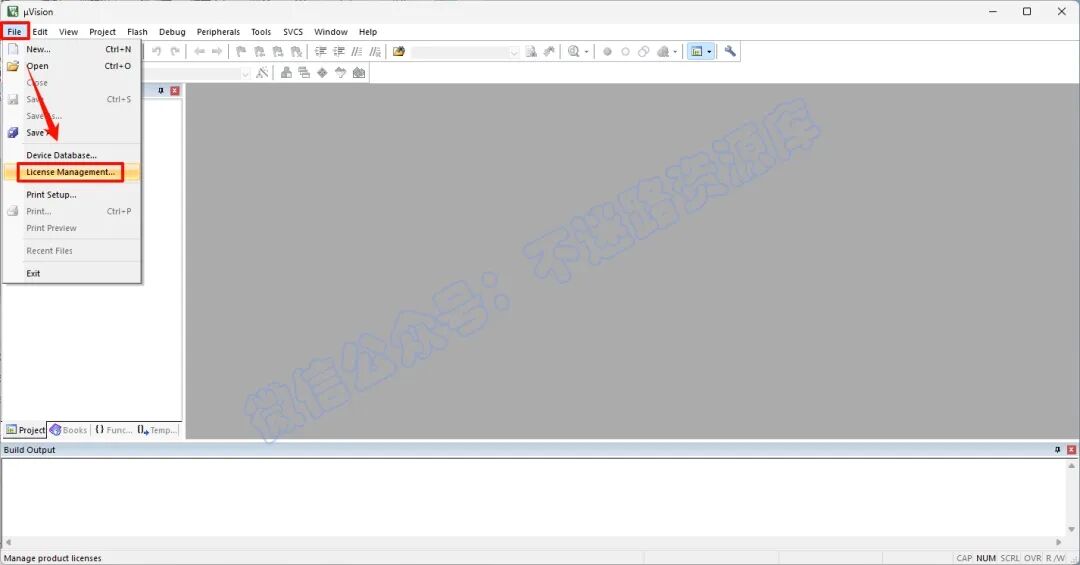Open the Project menu
This screenshot has width=1080, height=565.
(103, 32)
